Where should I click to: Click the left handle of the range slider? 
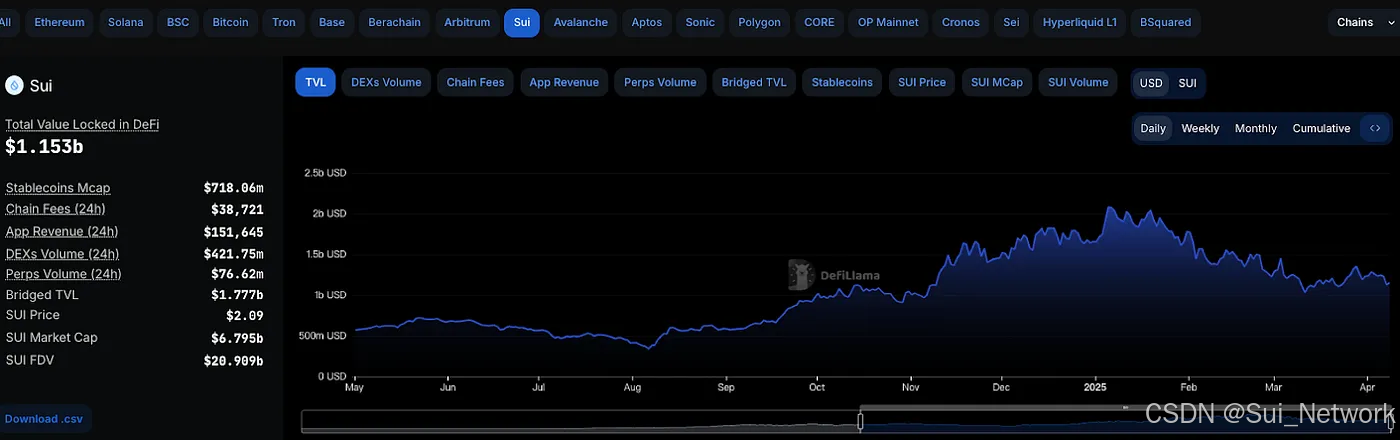(x=860, y=422)
